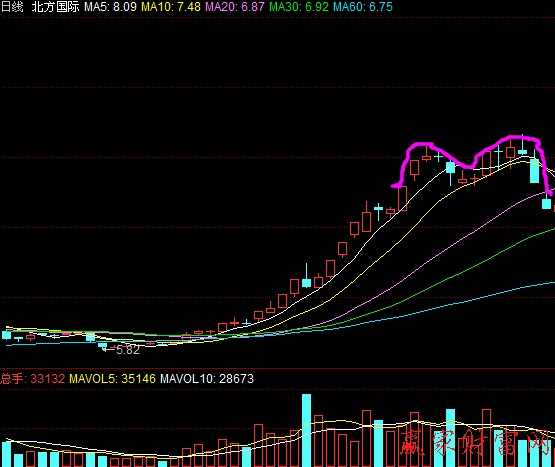Viewport: 555px width, 467px height.
Task: Click the MA30: 6.92 indicator label
Action: 299,7
